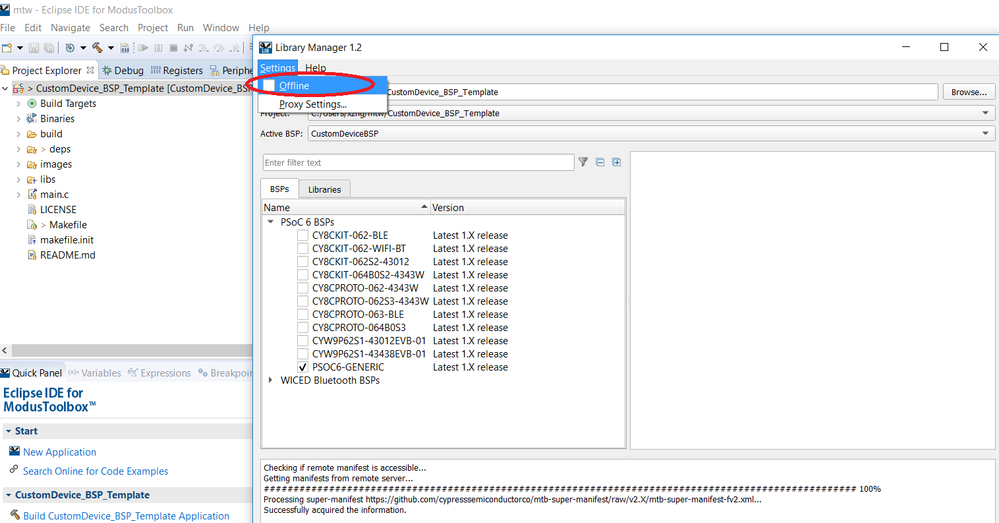Click the Disconnect debug icon
The height and width of the screenshot is (523, 999).
(189, 48)
